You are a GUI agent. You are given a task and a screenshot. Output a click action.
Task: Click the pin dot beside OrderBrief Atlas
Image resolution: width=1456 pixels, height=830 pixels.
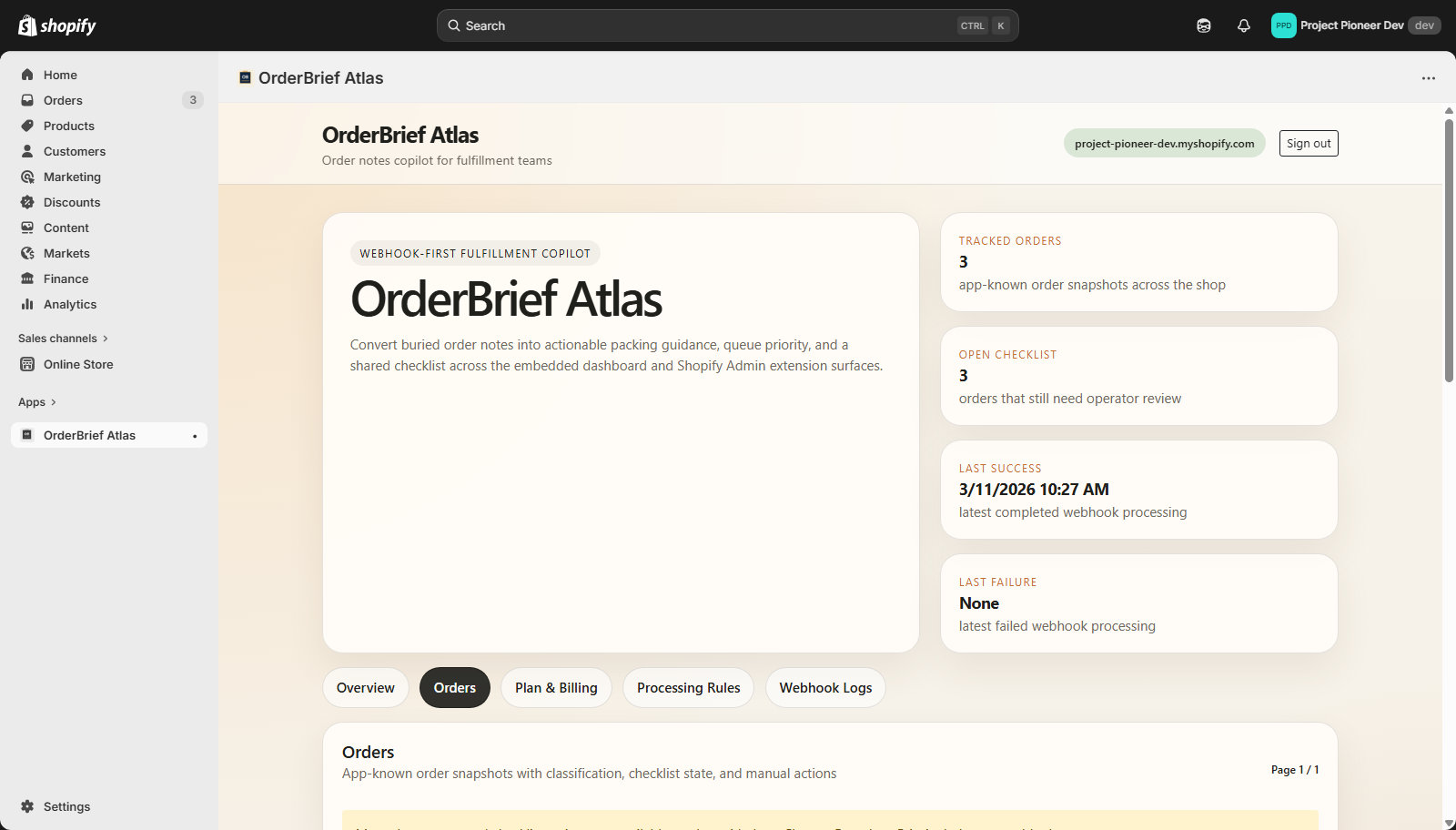pyautogui.click(x=195, y=436)
